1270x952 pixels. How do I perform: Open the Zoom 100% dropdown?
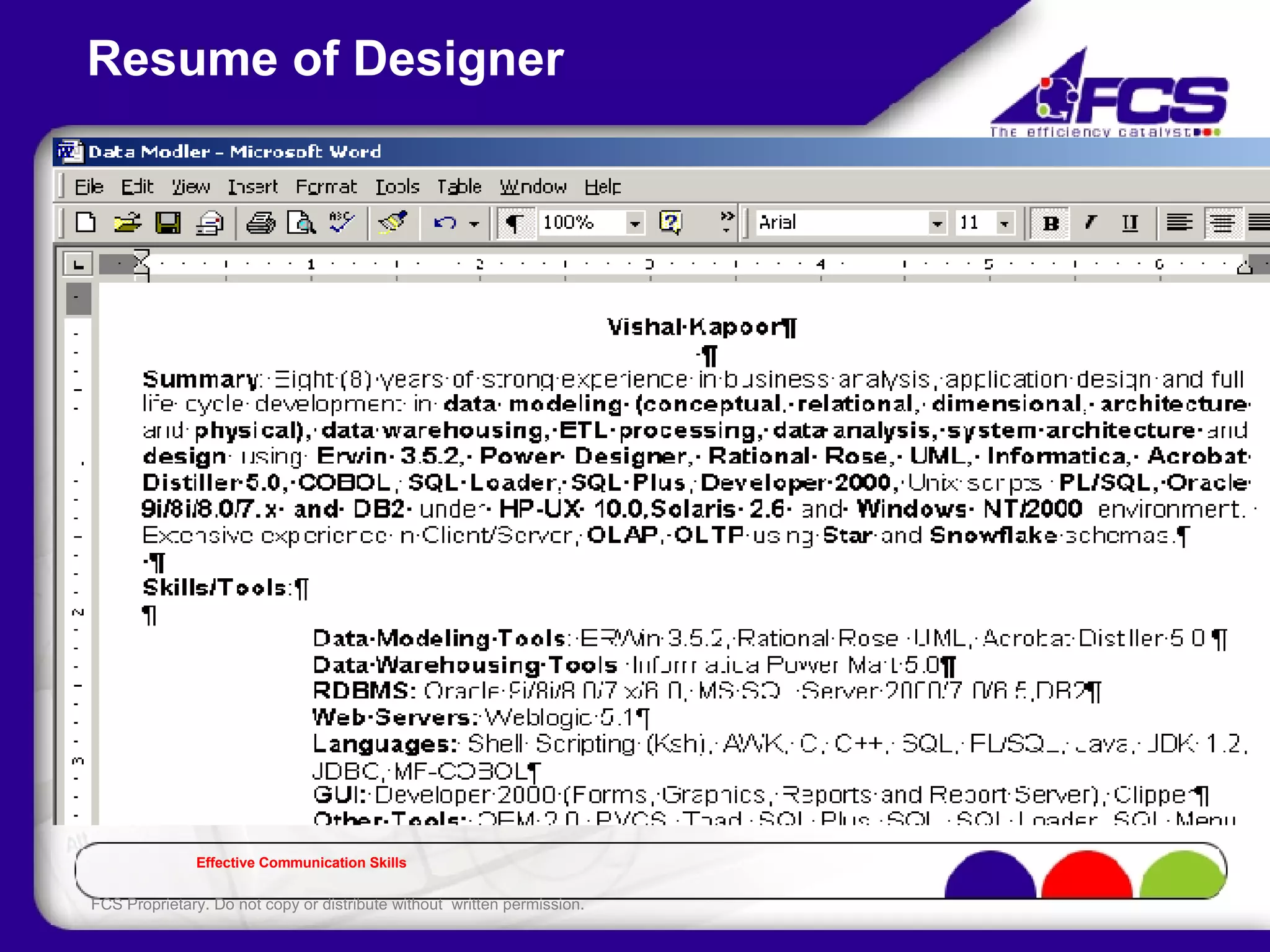[636, 223]
